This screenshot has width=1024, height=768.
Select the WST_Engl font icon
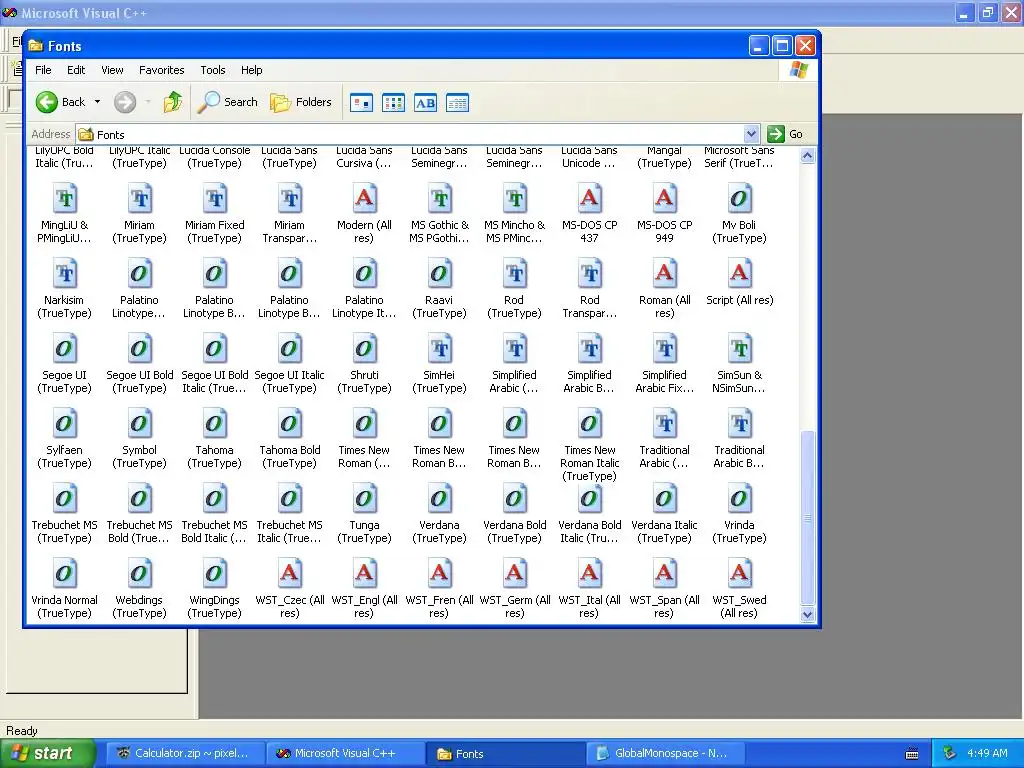pos(364,573)
